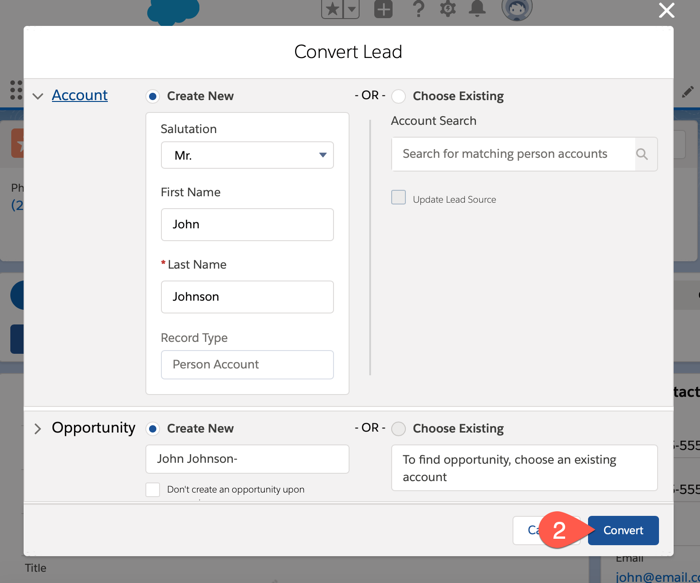Enable Don't create an opportunity checkbox
700x583 pixels.
[x=153, y=489]
